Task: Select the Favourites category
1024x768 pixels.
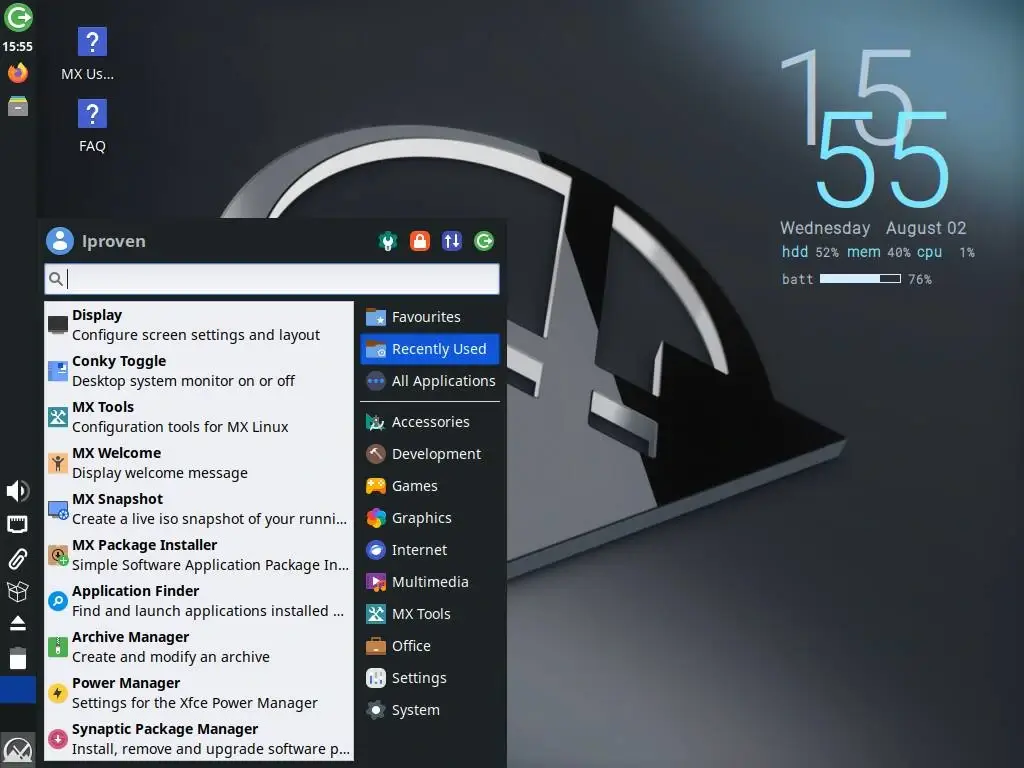Action: [x=430, y=317]
